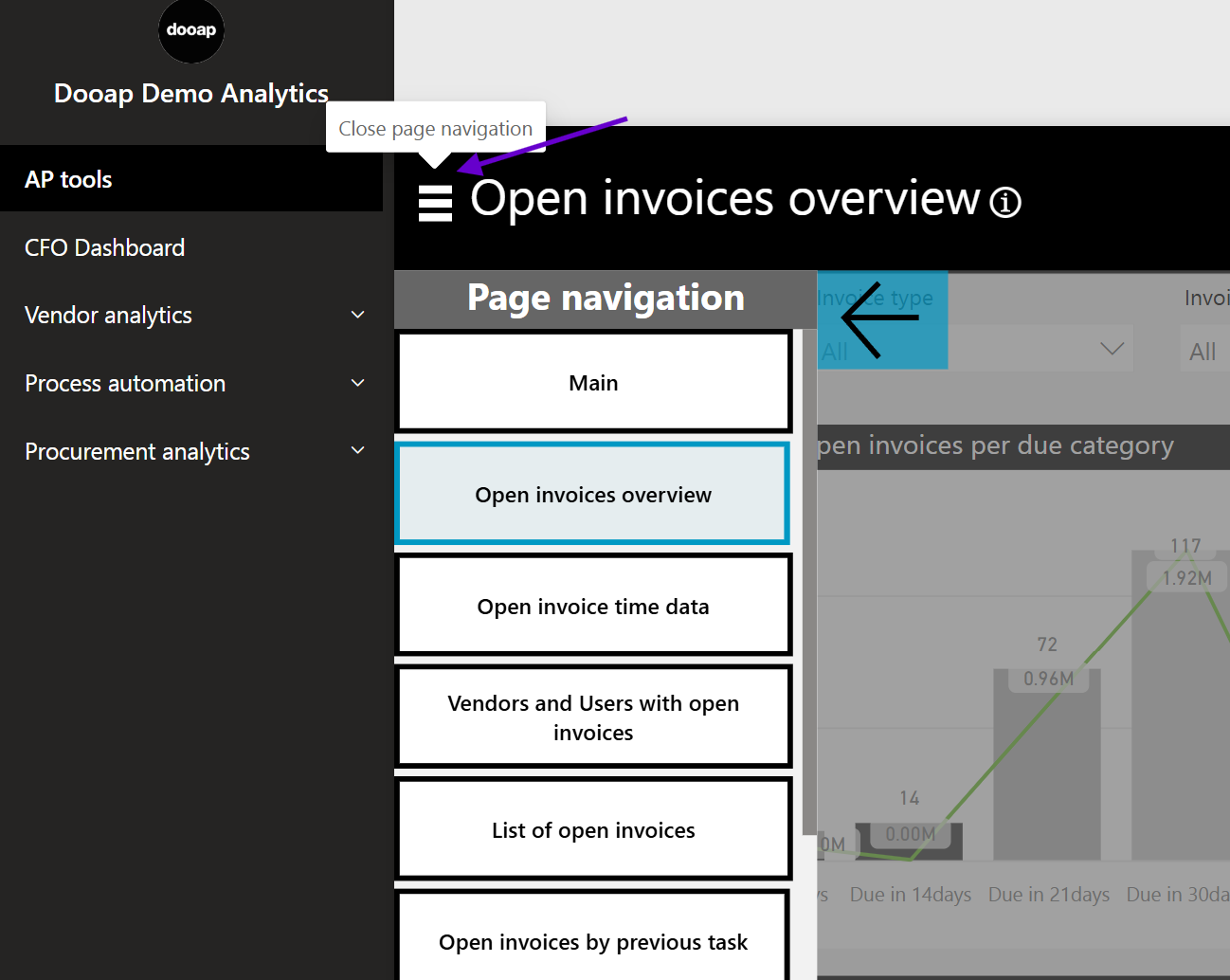The height and width of the screenshot is (980, 1230).
Task: Go to List of open invoices
Action: pos(593,829)
